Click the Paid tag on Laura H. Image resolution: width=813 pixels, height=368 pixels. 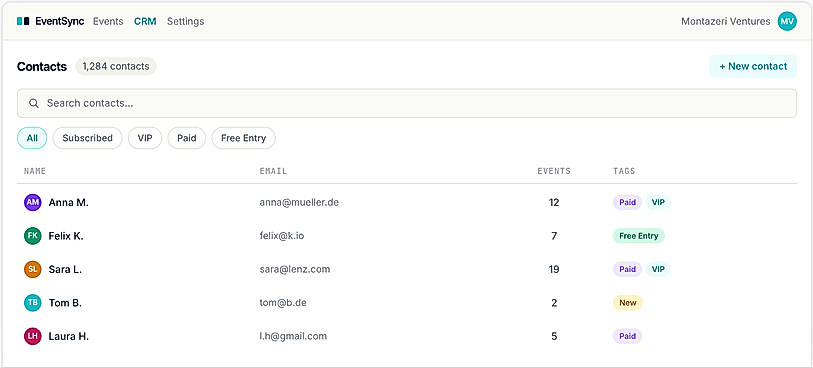pos(627,336)
